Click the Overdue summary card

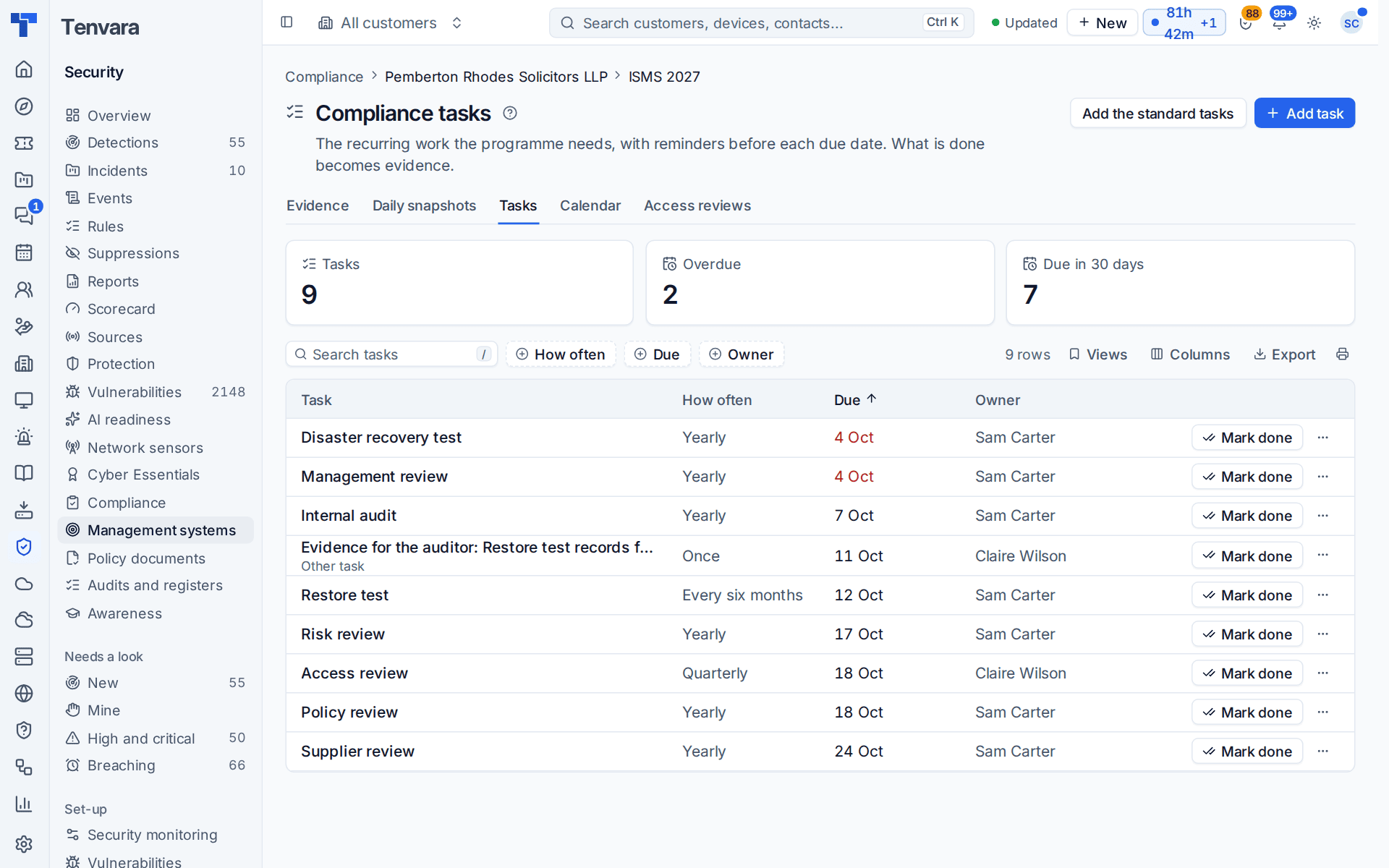coord(820,282)
